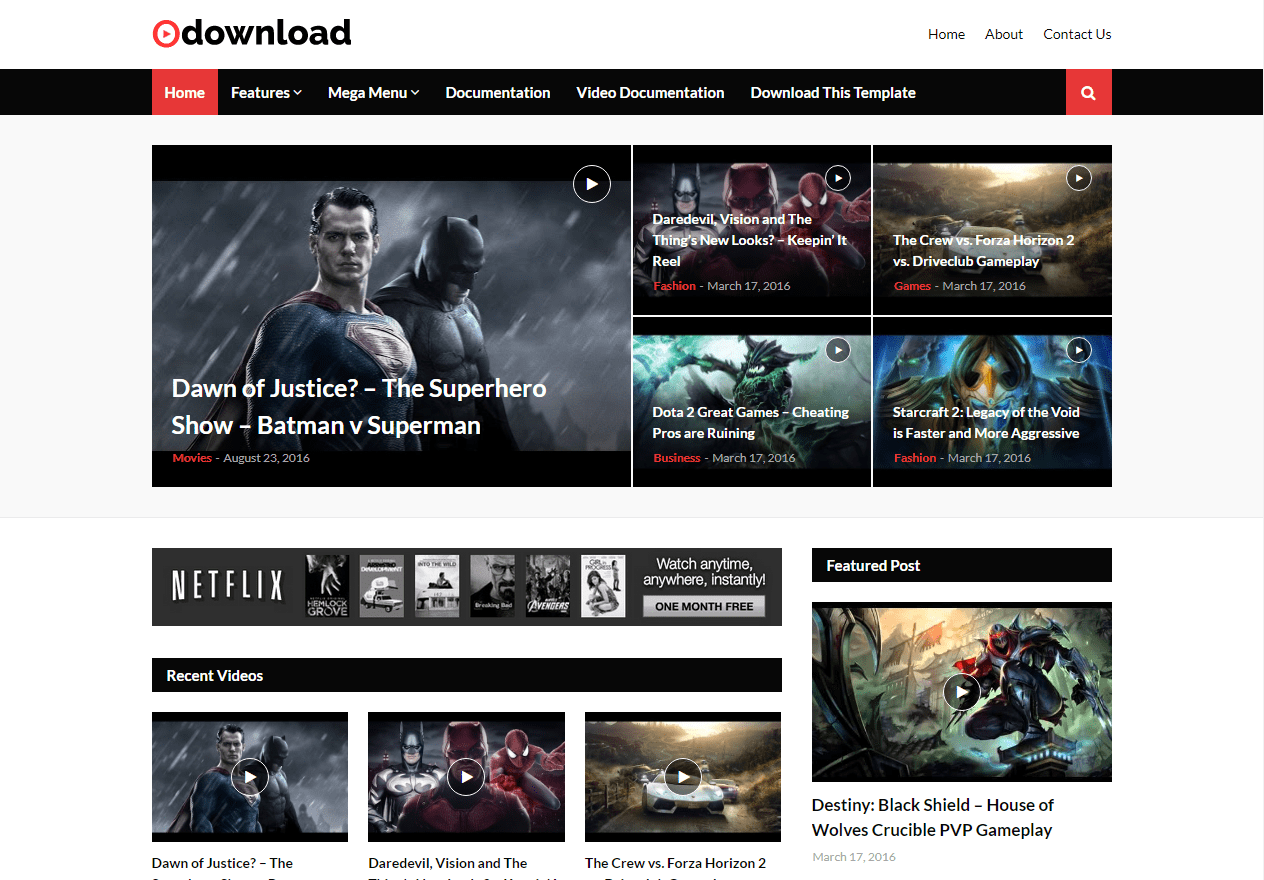Expand the Mega Menu dropdown
Screen dimensions: 1264x880
coord(373,93)
